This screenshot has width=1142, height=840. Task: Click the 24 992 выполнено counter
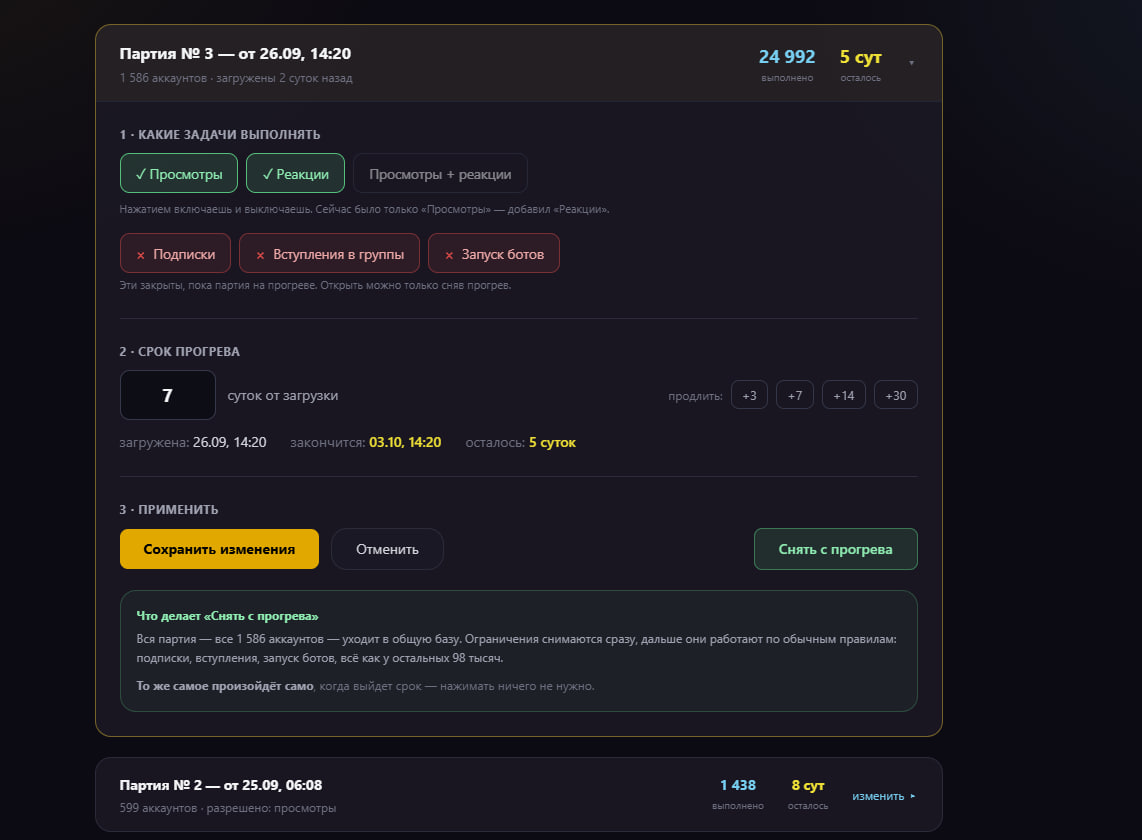coord(787,64)
